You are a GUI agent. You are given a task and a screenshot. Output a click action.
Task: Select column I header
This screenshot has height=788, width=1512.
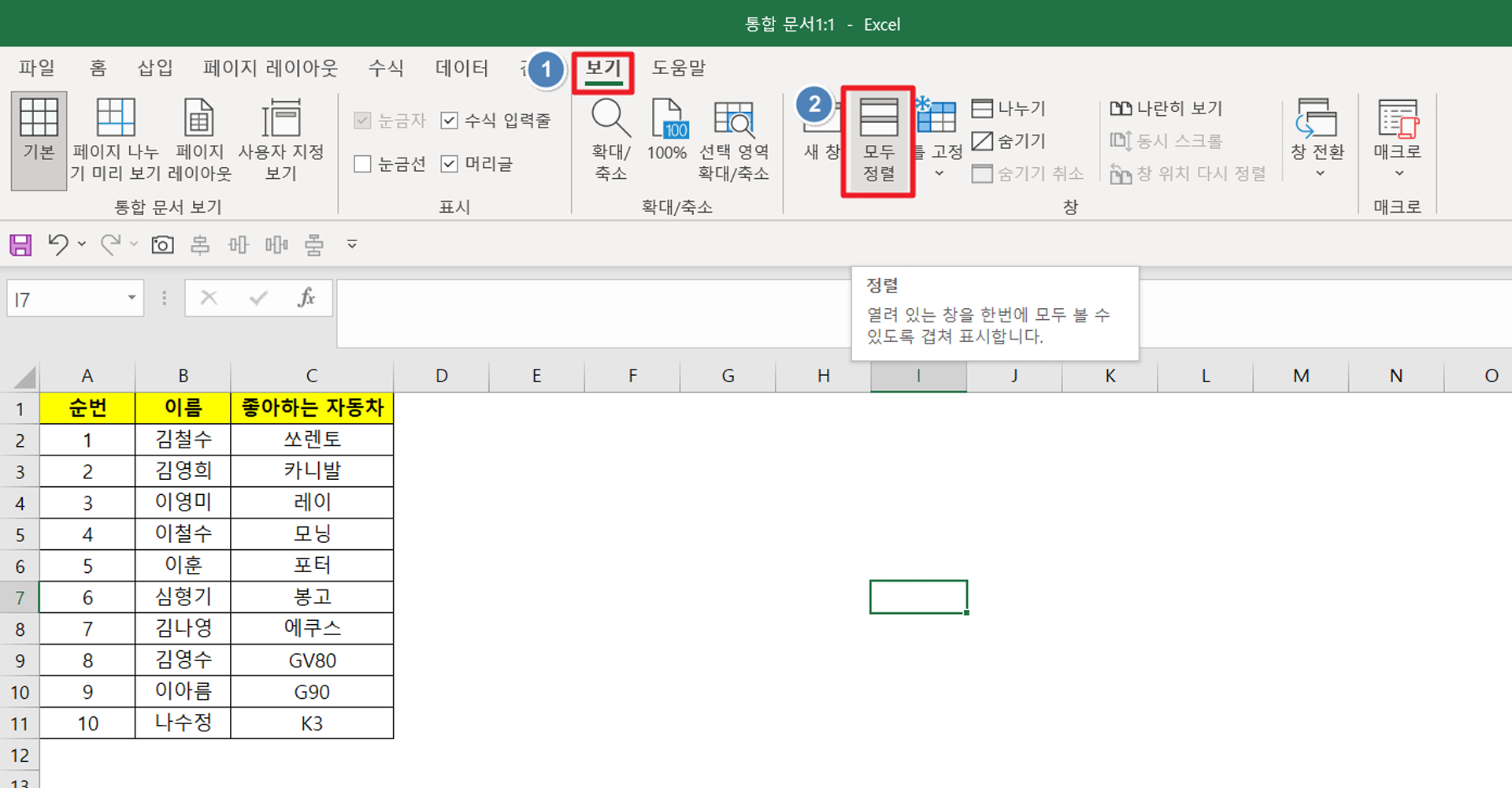(x=918, y=376)
